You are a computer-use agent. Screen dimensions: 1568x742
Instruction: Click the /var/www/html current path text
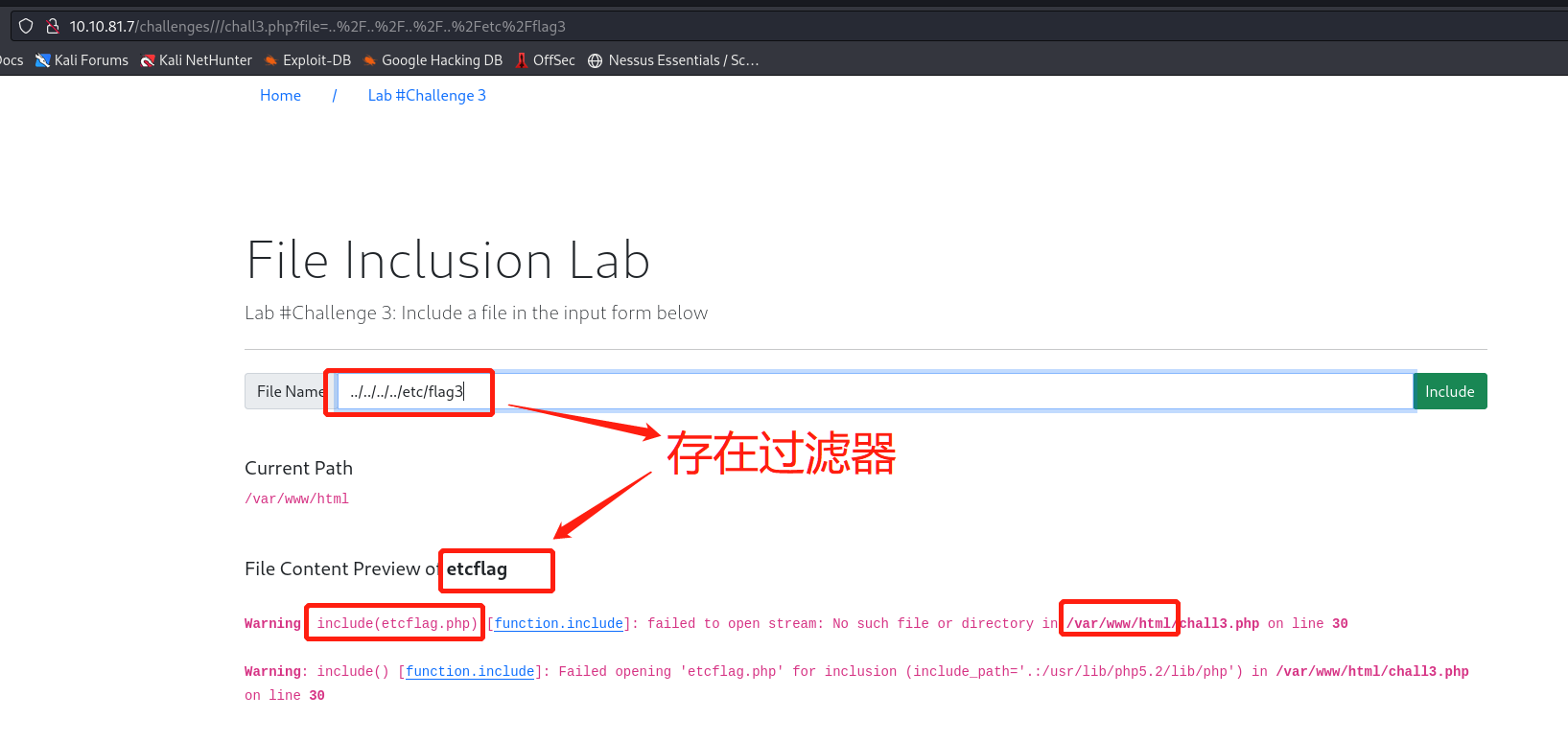coord(296,499)
